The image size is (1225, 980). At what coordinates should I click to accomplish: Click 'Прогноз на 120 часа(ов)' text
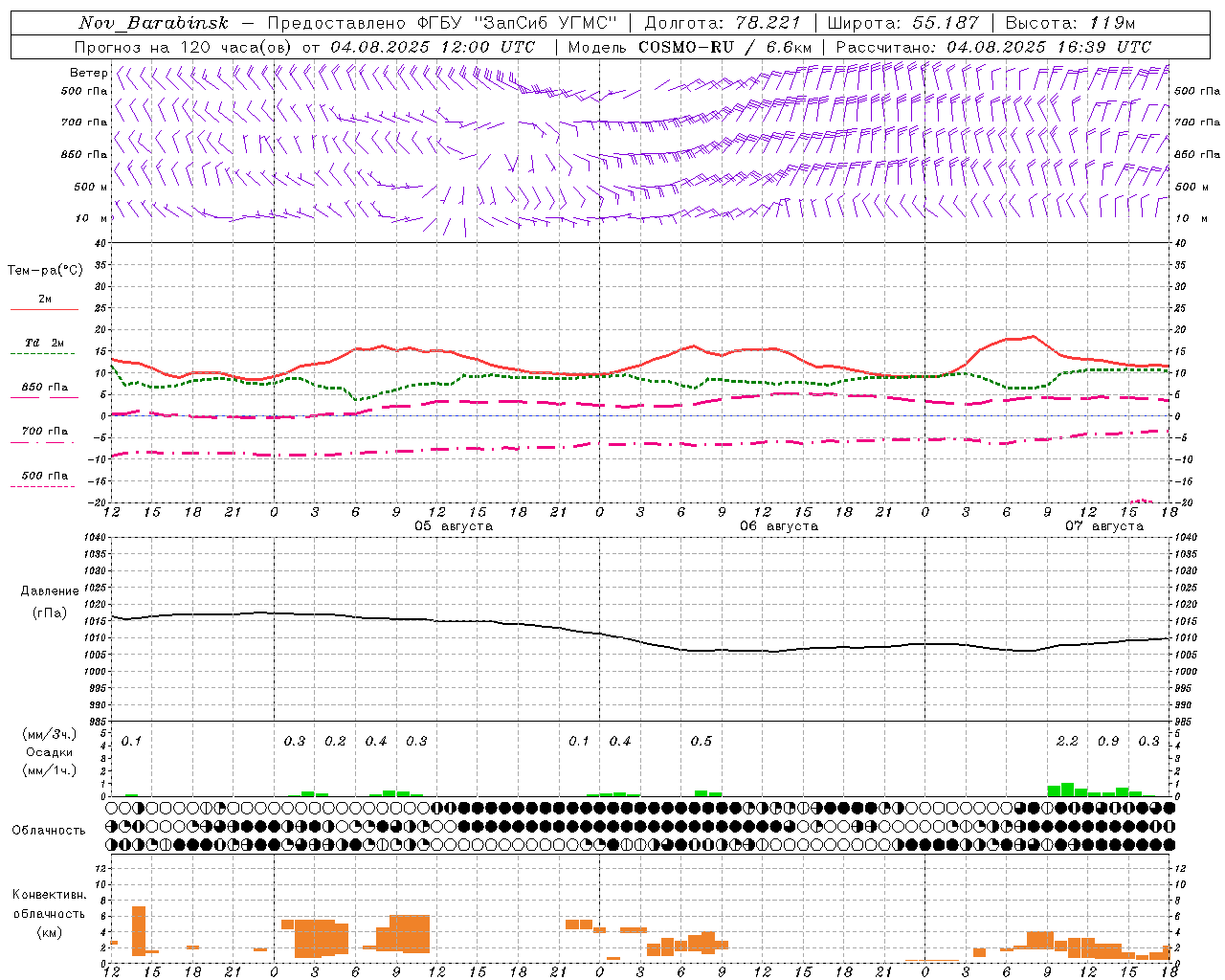[184, 47]
